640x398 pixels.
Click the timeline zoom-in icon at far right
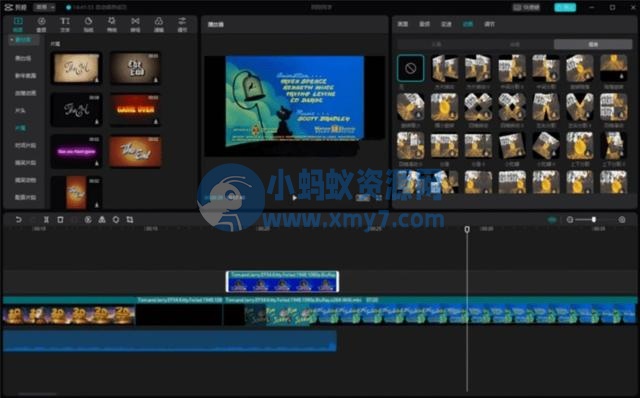click(x=622, y=220)
